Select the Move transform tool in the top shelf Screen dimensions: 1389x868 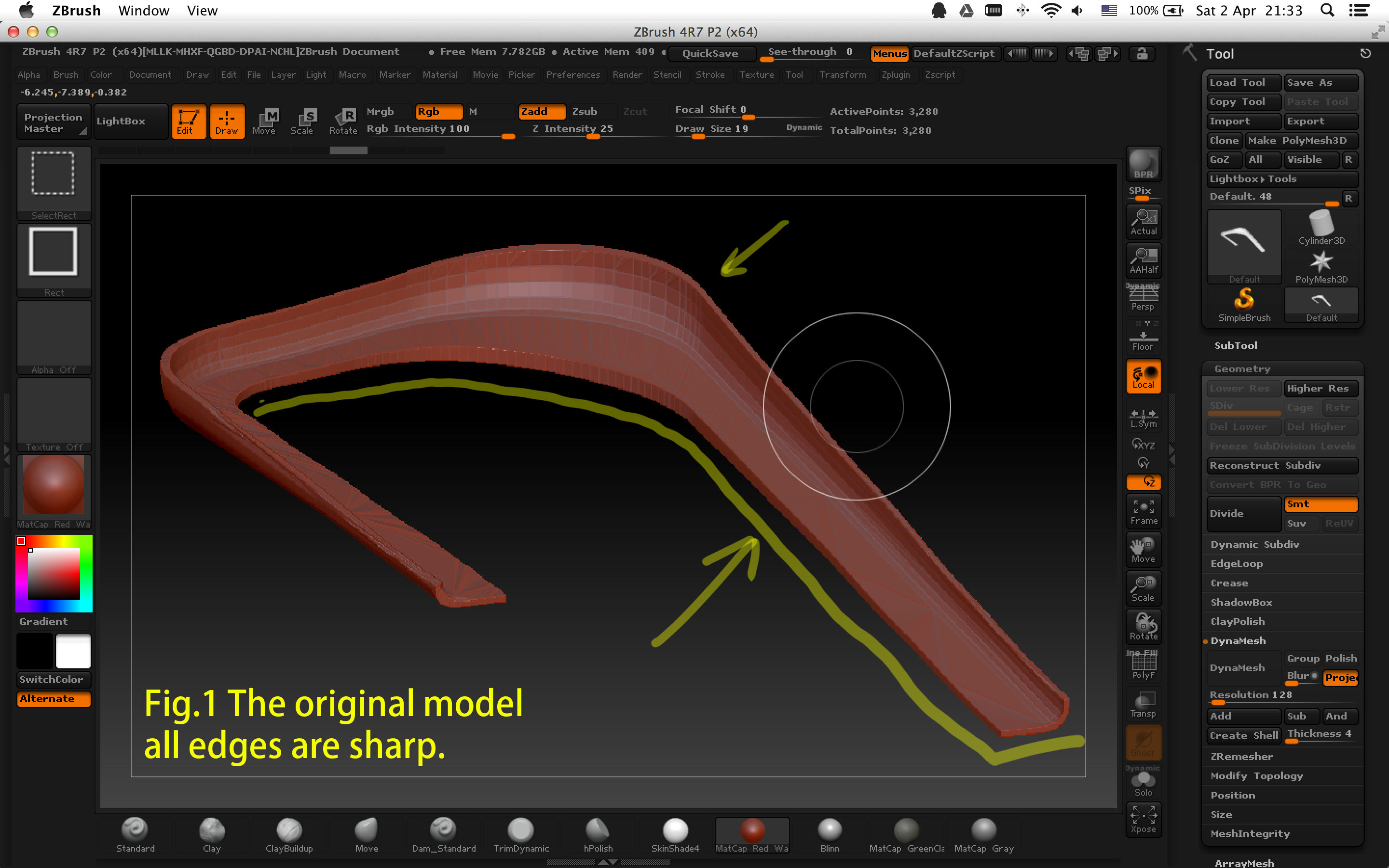(265, 121)
